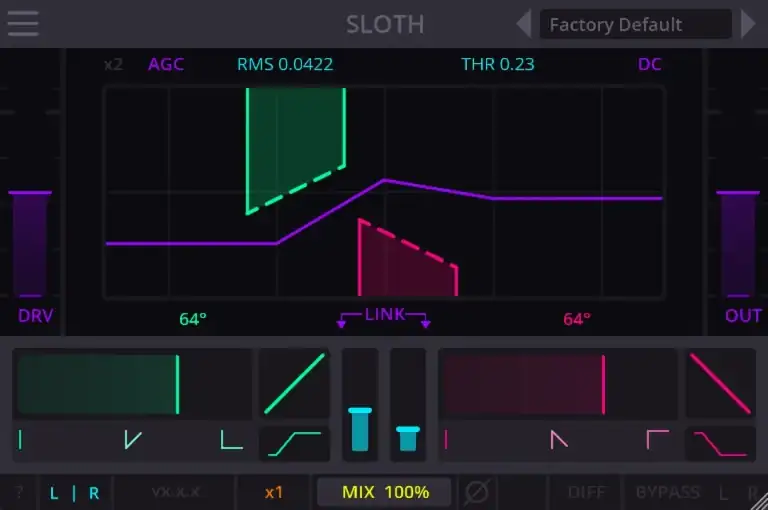Click the x1 oversampling selector
768x510 pixels.
pyautogui.click(x=274, y=492)
